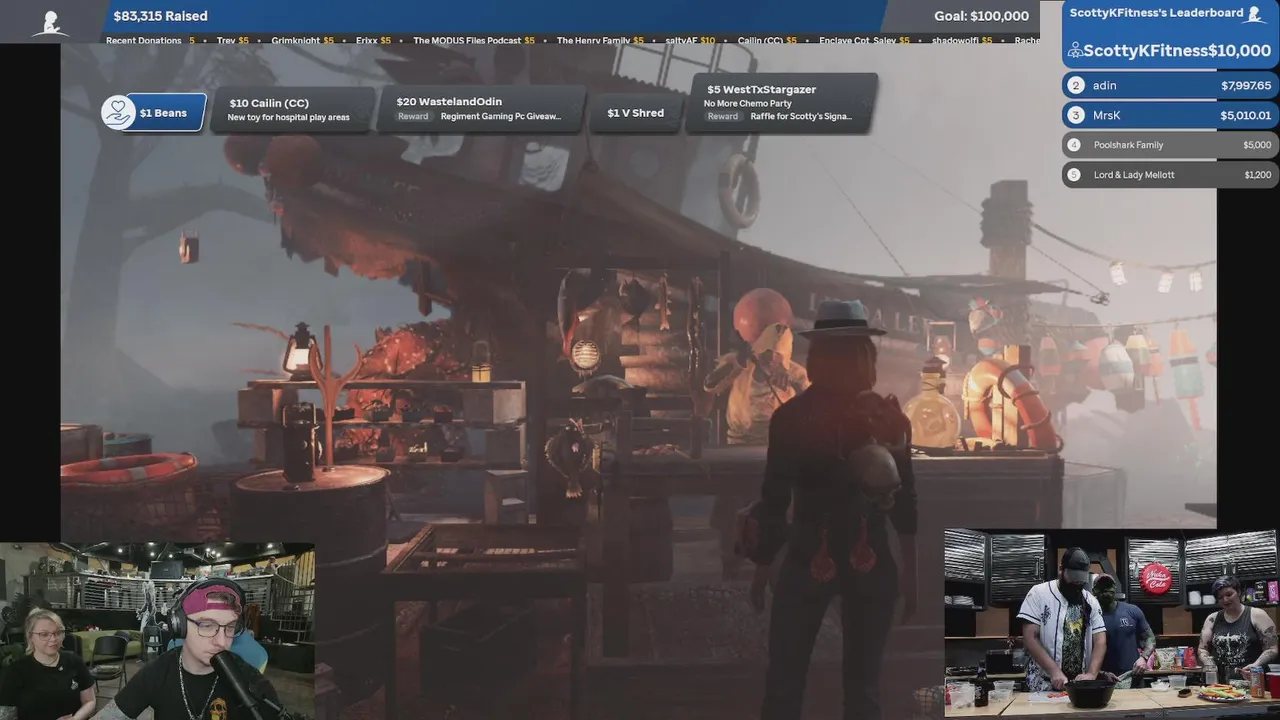Screen dimensions: 1280x720
Task: Click the streamer webcam feed at bottom left
Action: click(x=157, y=631)
